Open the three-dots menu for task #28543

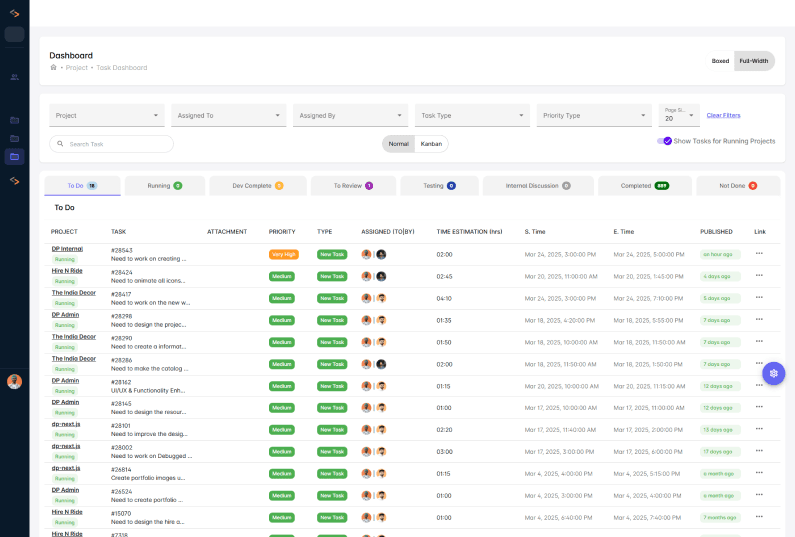pyautogui.click(x=759, y=253)
